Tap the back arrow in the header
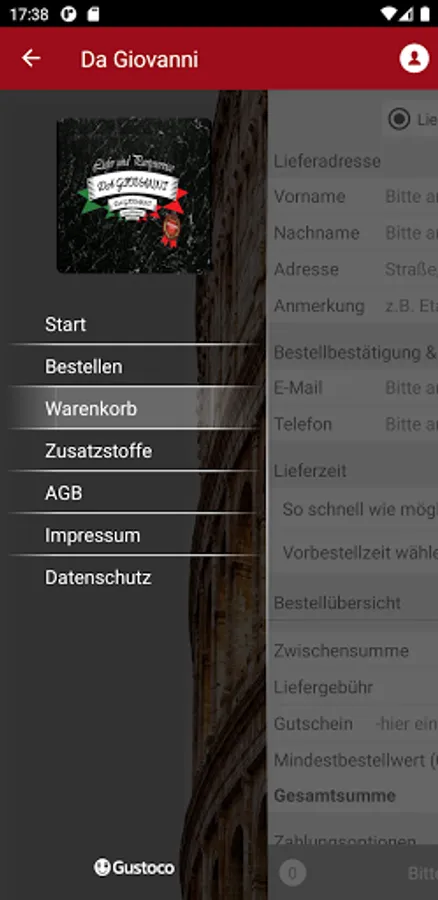The image size is (438, 900). (31, 58)
